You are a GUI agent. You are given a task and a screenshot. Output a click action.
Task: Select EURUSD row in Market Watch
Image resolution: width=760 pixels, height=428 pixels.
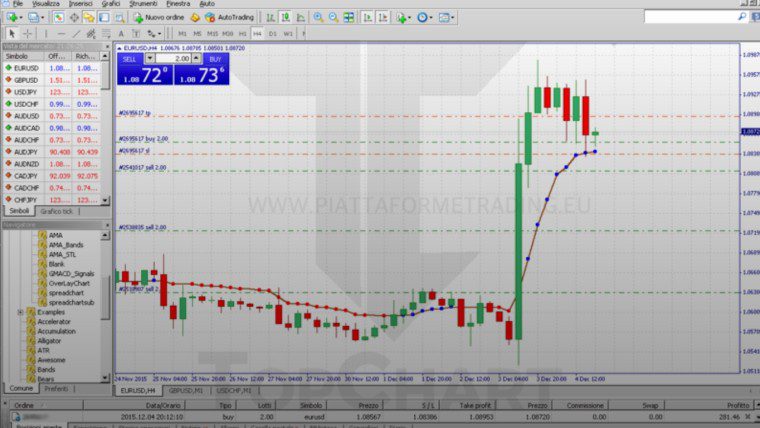(52, 68)
